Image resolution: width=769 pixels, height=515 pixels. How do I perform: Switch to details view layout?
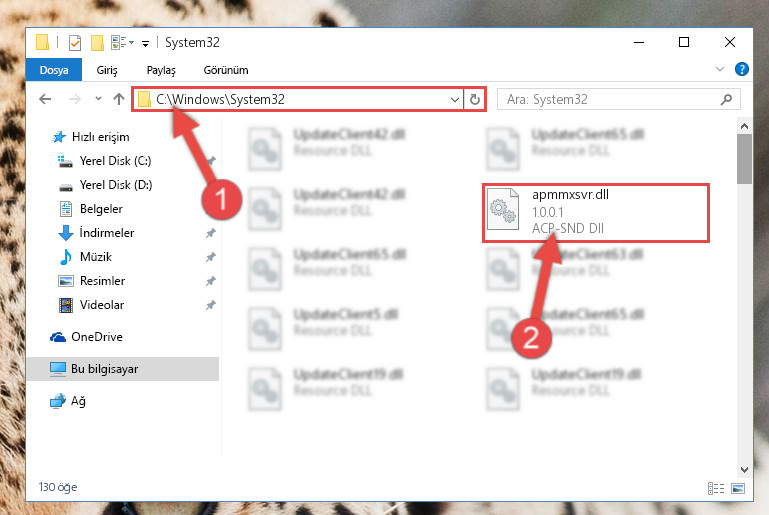716,488
